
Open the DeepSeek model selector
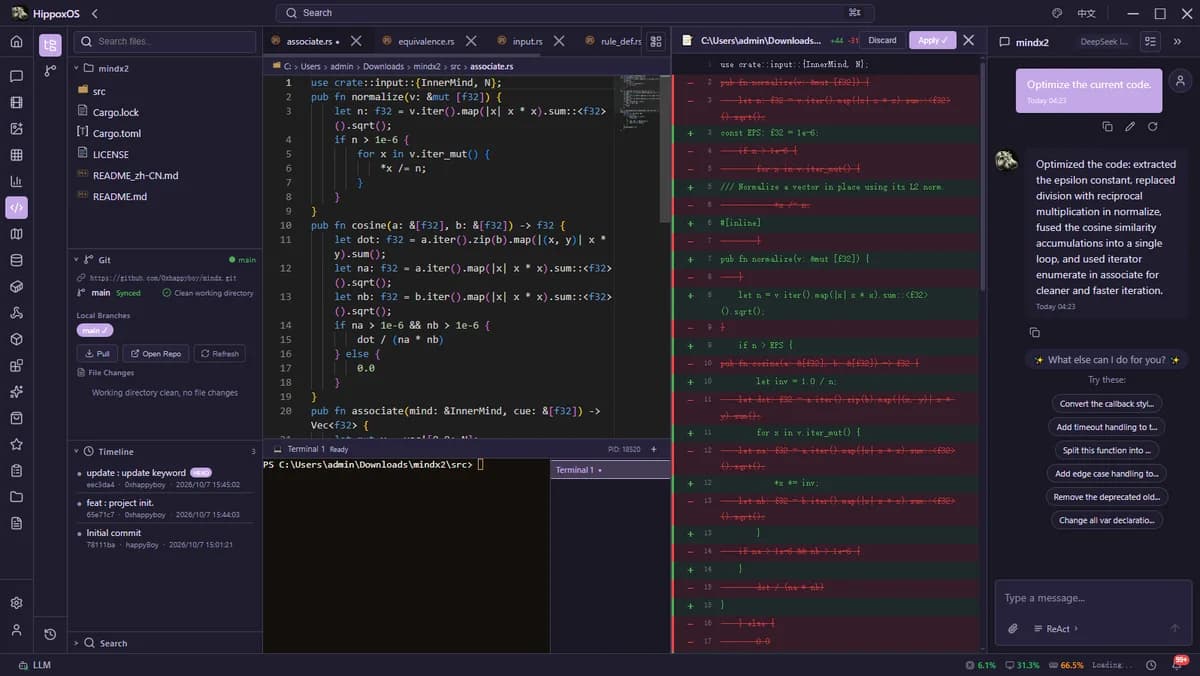click(1104, 42)
